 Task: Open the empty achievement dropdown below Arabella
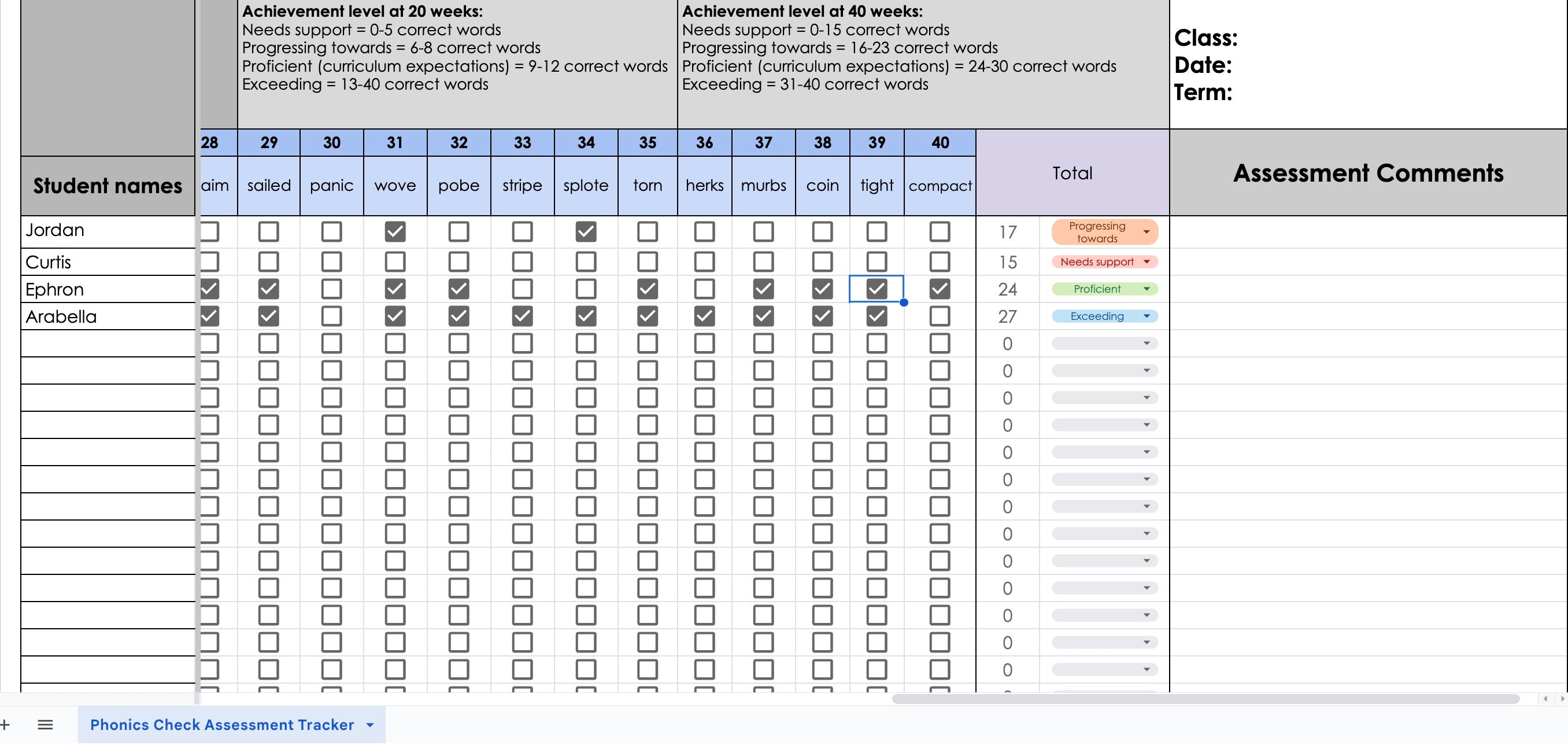1104,344
